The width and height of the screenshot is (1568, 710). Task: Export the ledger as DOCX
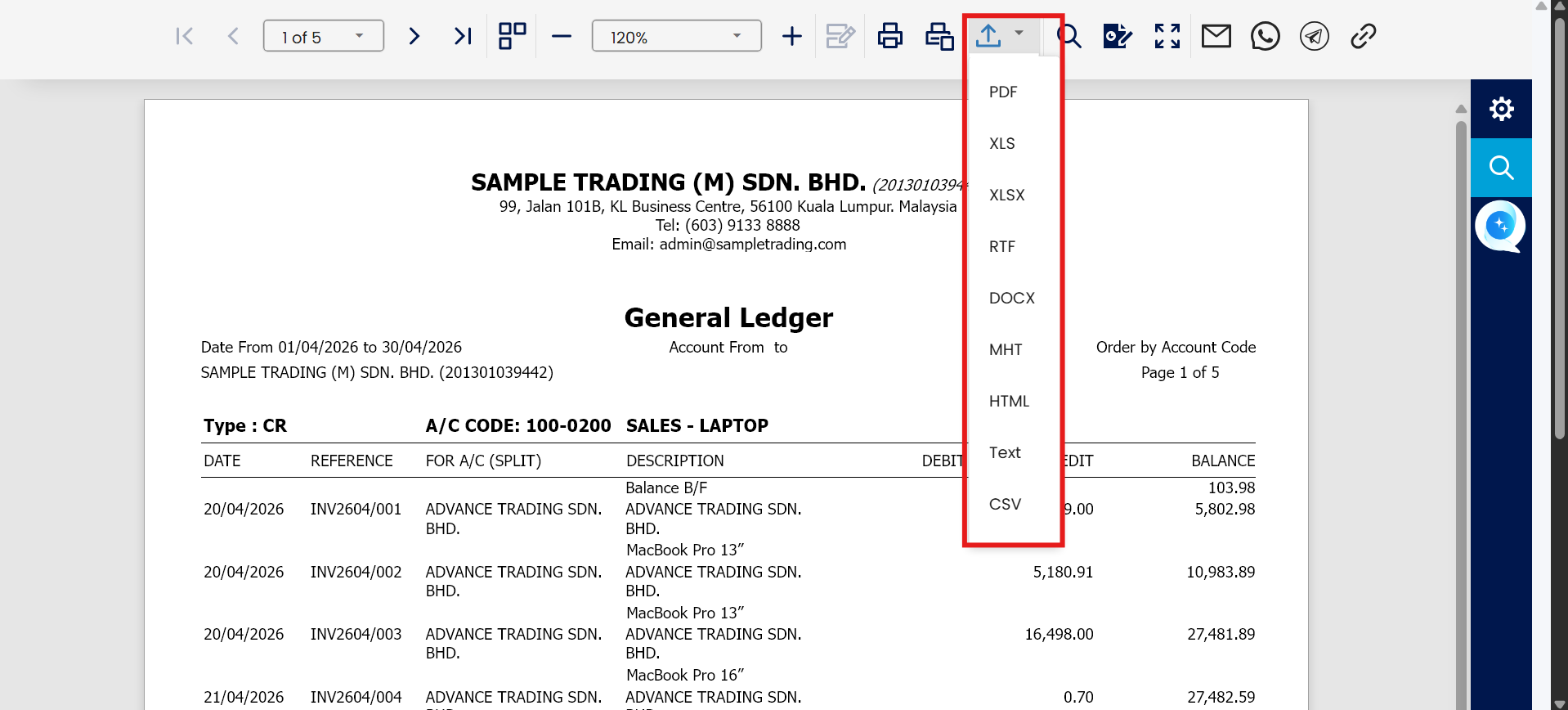tap(1013, 298)
